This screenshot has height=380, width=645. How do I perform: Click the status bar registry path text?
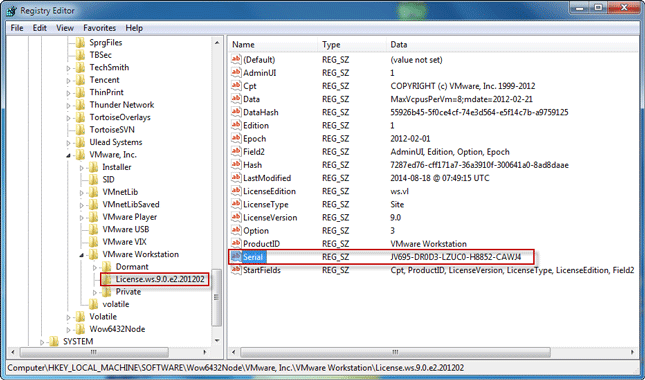(x=236, y=368)
